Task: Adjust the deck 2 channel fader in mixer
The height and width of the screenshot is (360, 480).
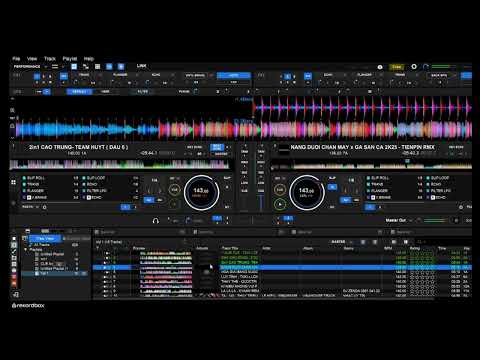Action: pos(261,202)
